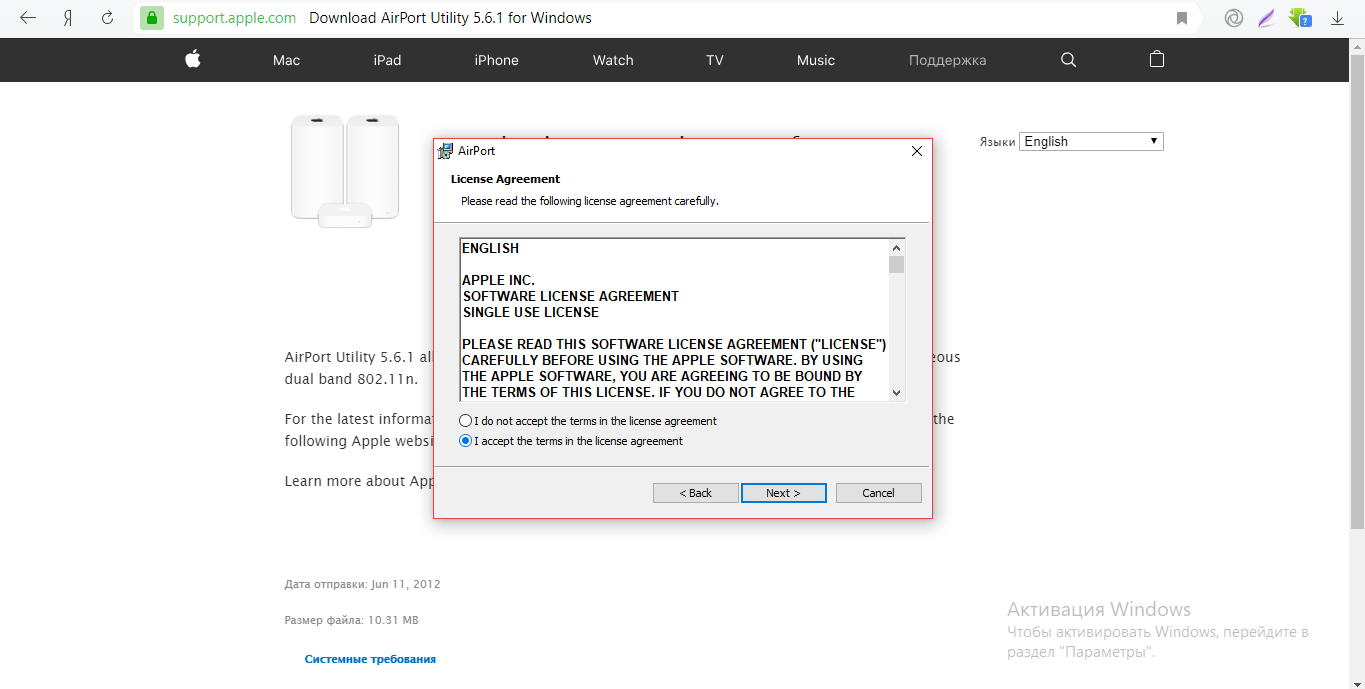Open the Mac menu item
The image size is (1365, 689).
coord(286,60)
